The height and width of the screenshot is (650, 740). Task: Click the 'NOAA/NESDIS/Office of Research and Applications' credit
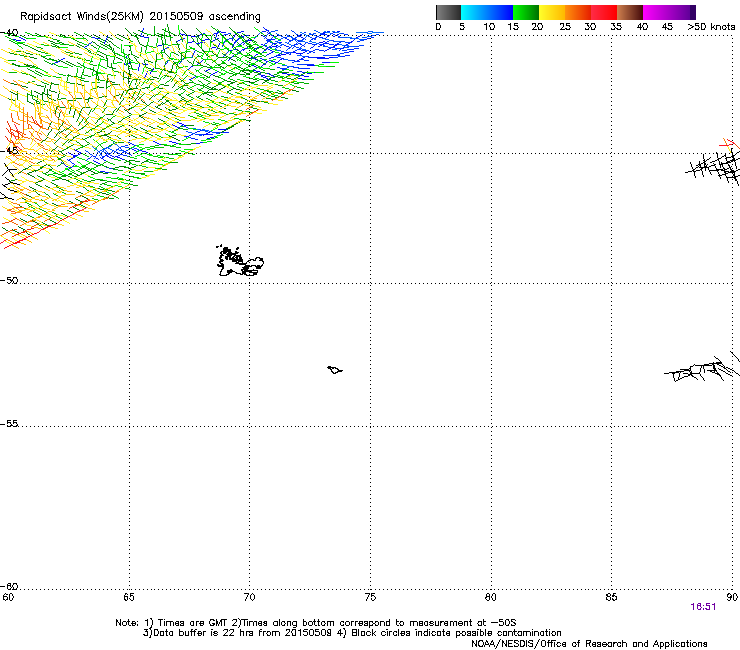(x=589, y=644)
